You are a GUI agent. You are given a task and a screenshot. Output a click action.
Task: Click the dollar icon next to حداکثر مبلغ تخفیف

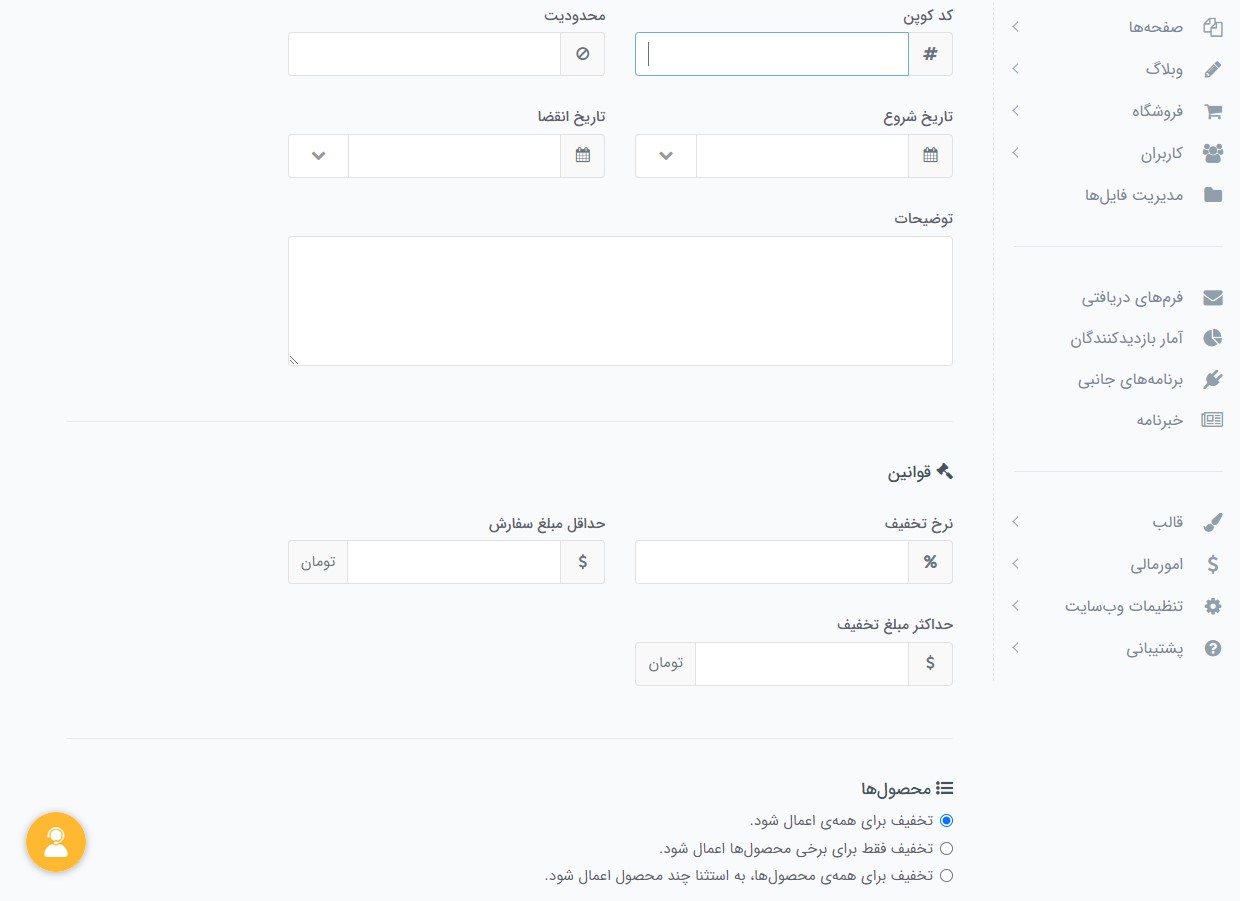tap(930, 663)
